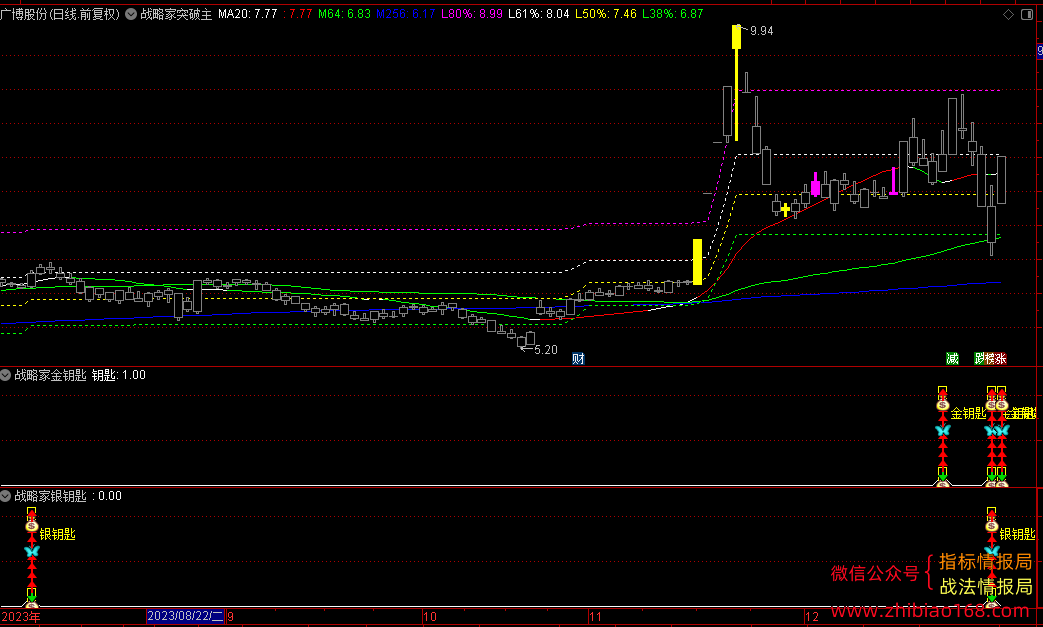This screenshot has height=627, width=1043.
Task: Click the 5.20 low price label
Action: 545,350
